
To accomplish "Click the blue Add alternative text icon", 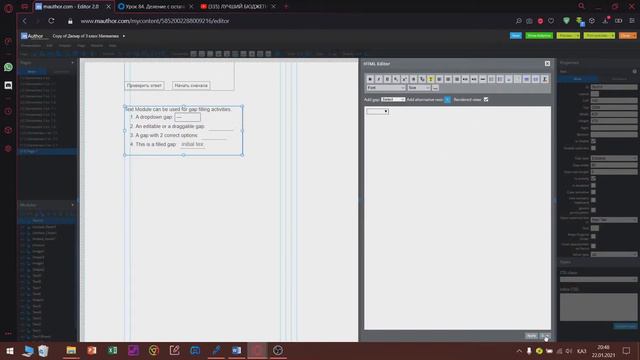I will point(447,100).
